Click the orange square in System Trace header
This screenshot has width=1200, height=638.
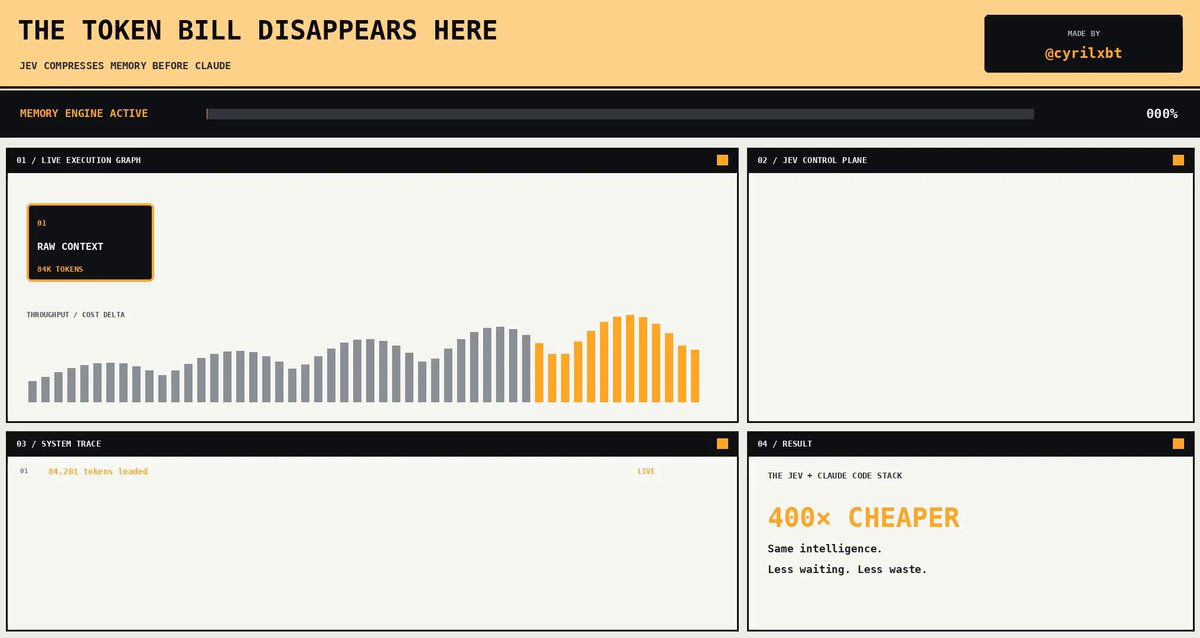click(722, 443)
